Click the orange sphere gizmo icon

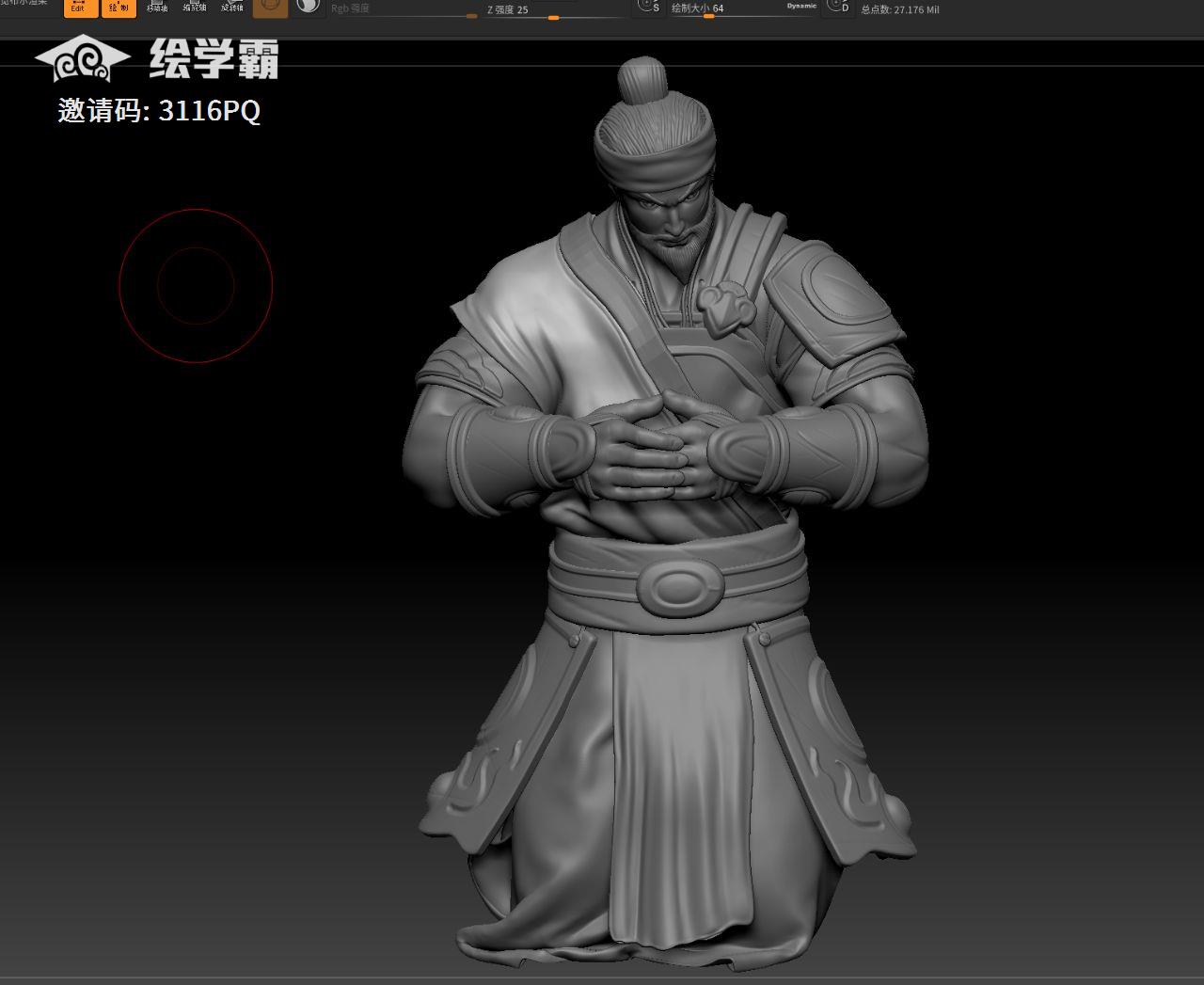coord(271,8)
